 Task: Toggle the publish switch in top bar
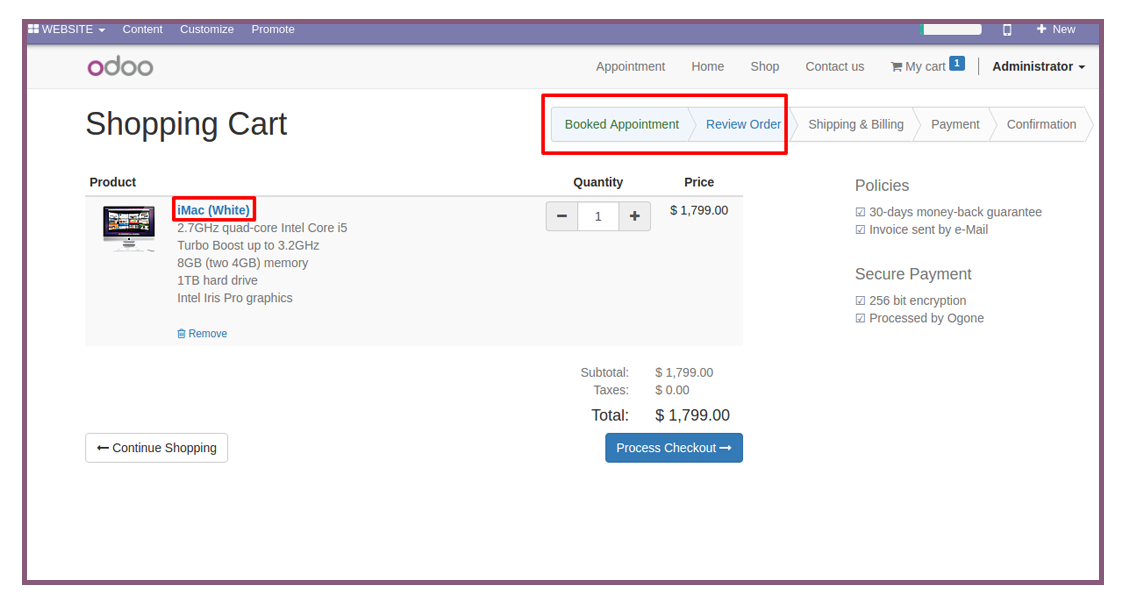click(x=951, y=29)
